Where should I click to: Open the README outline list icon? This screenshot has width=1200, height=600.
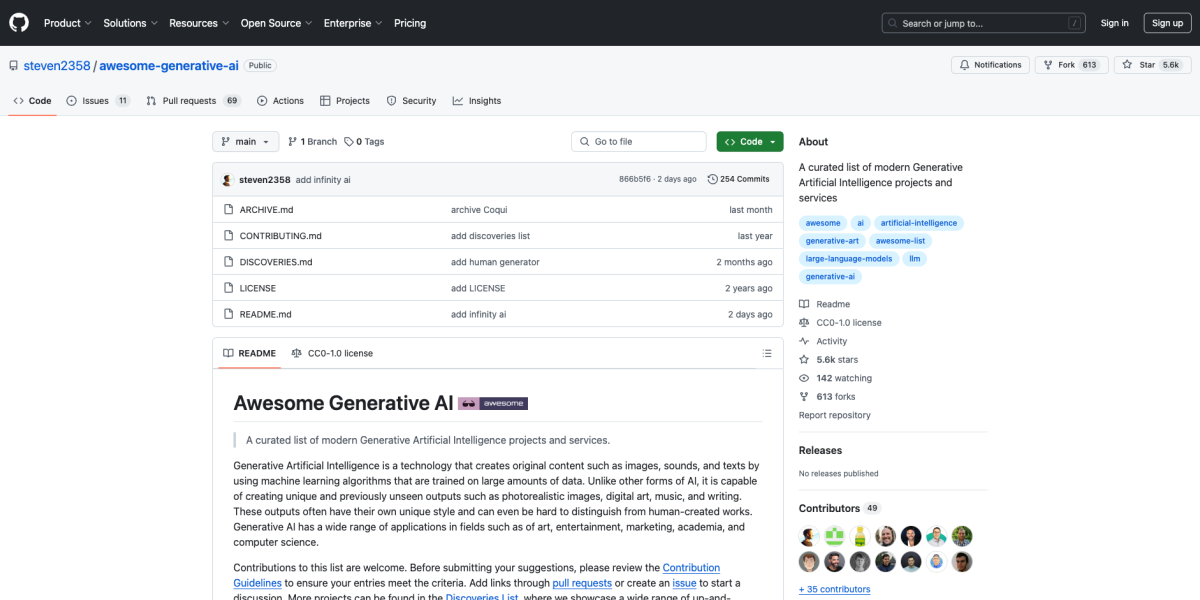coord(767,353)
